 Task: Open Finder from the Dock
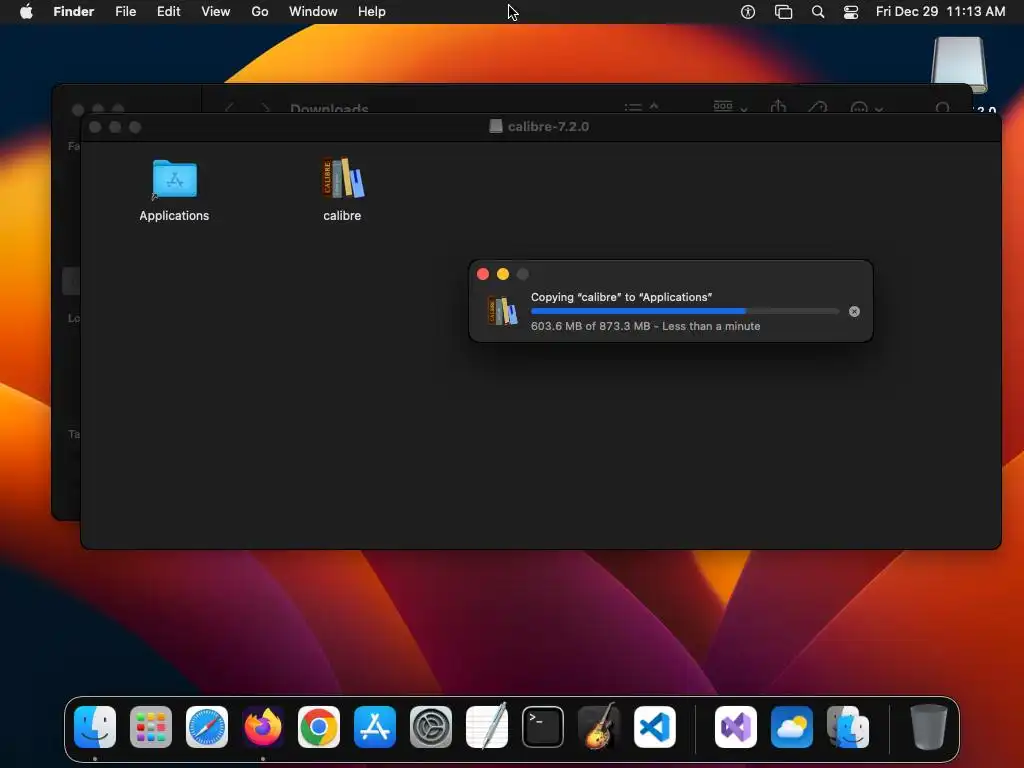pyautogui.click(x=95, y=727)
